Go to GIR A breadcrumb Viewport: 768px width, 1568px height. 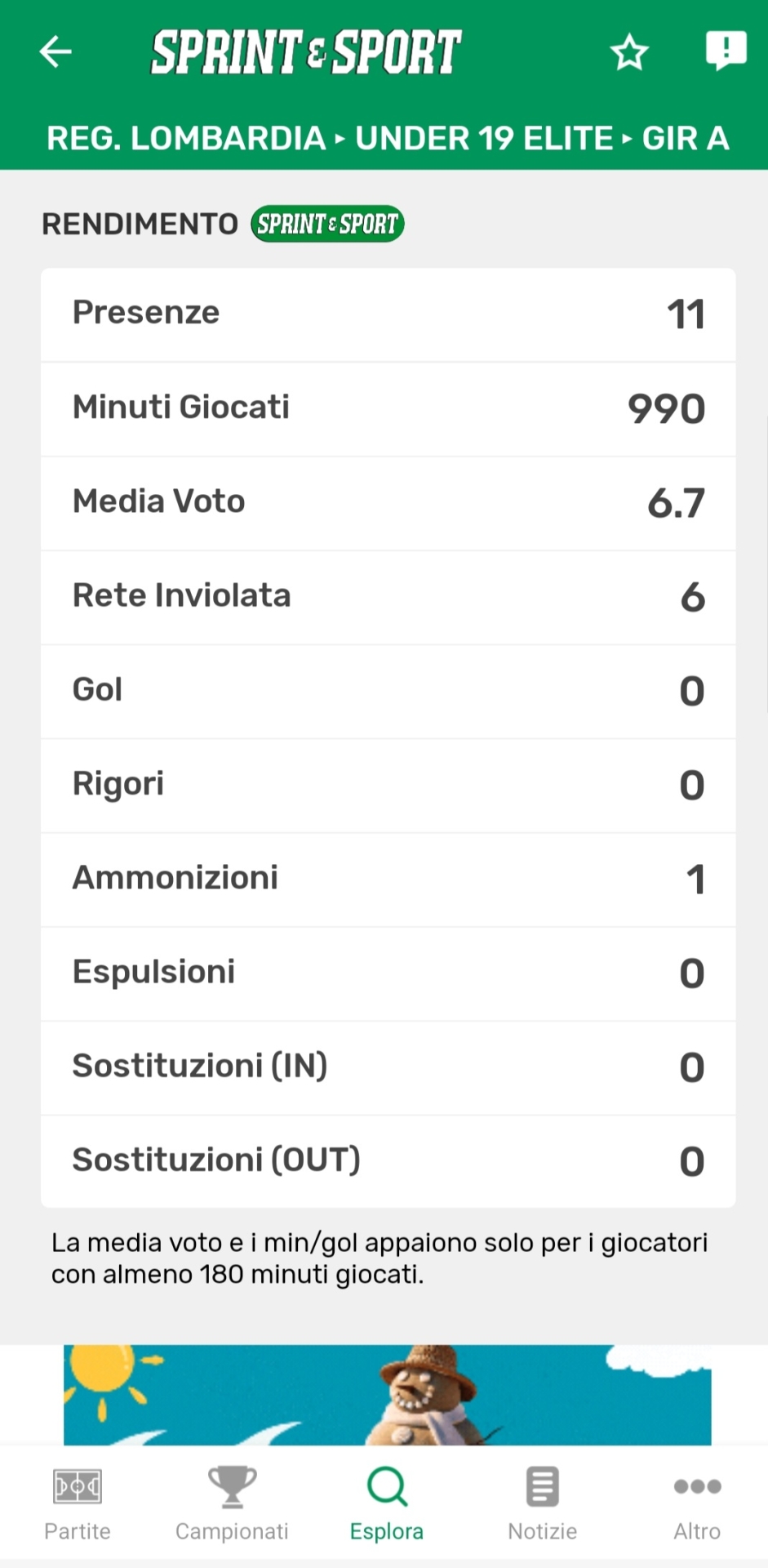pos(685,139)
